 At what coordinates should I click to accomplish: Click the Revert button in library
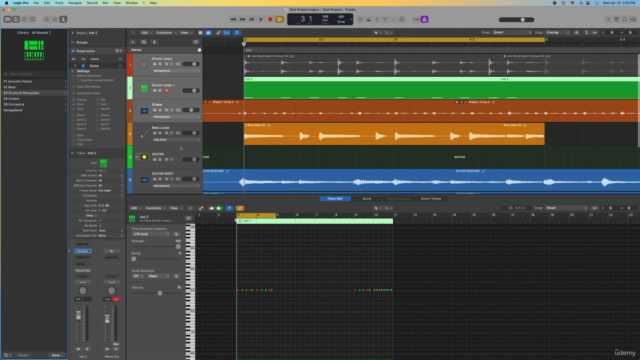23,355
